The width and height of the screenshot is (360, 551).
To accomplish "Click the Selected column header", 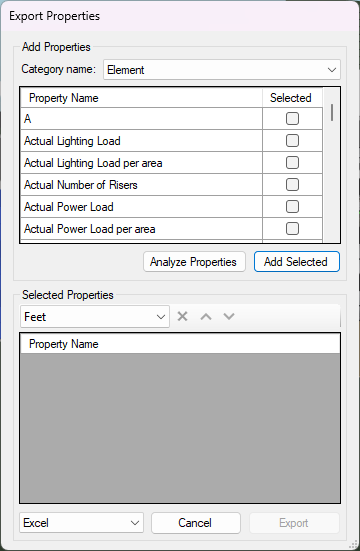I will point(291,98).
